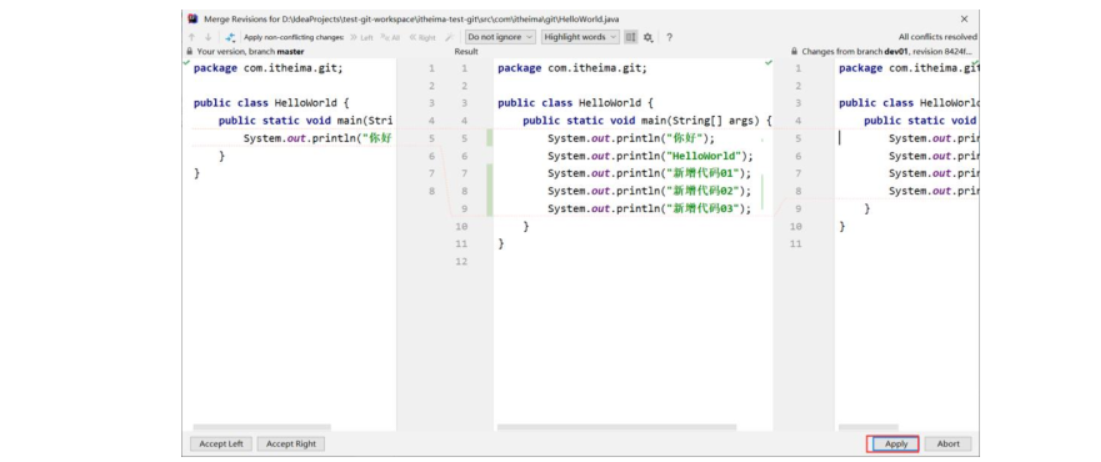Screen dimensions: 1101x462
Task: Click the lock icon beside Changes from branch dev01
Action: 794,51
